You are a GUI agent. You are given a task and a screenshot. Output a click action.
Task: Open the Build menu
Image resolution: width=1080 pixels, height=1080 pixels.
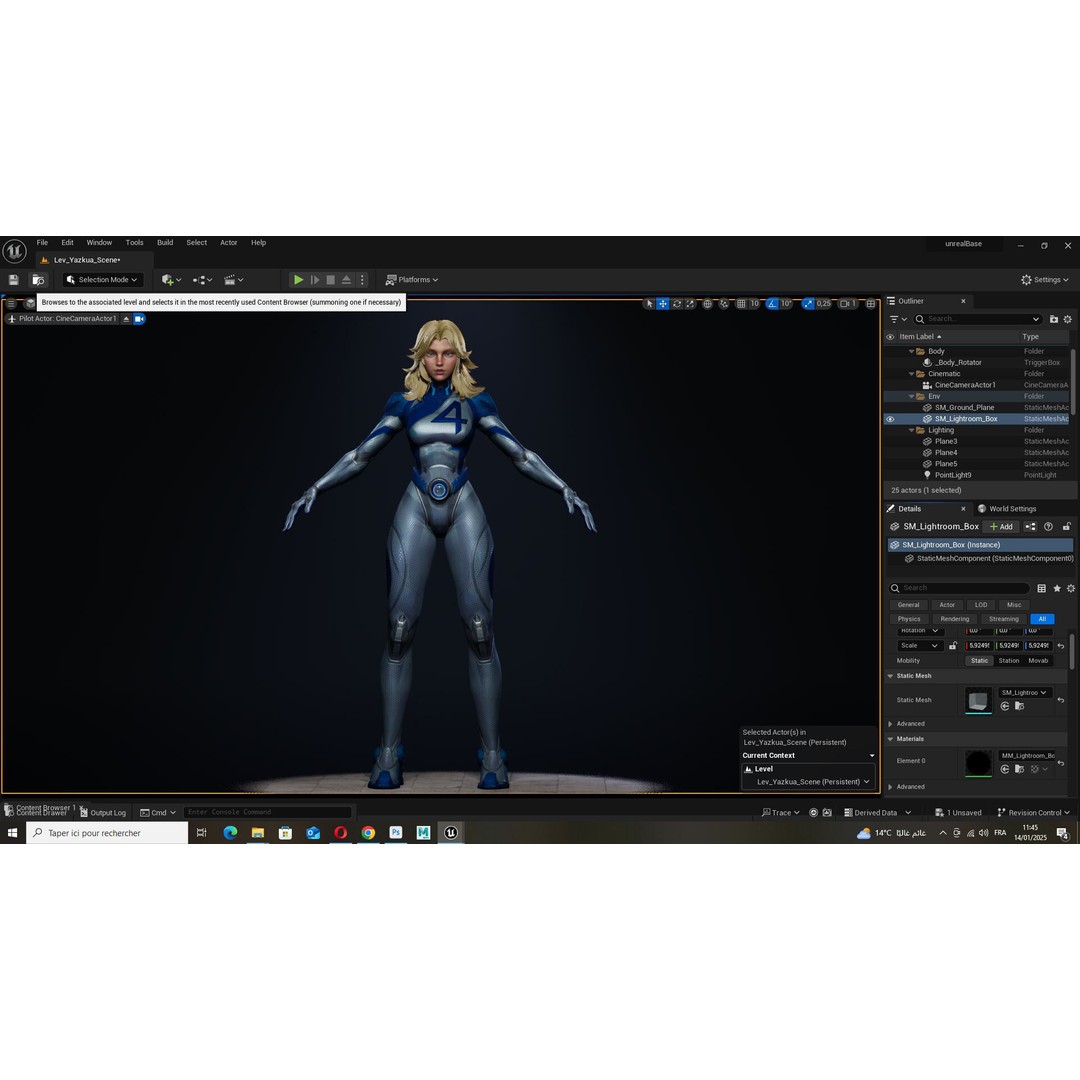point(165,242)
